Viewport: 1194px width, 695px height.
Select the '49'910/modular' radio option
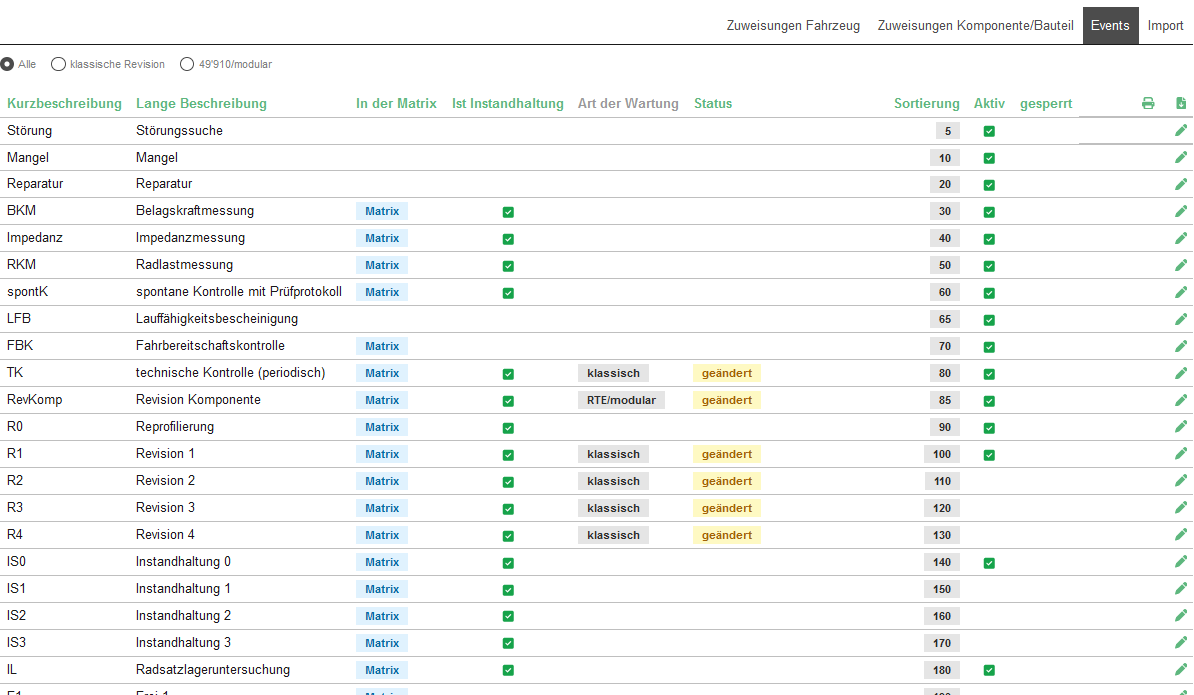(x=187, y=64)
